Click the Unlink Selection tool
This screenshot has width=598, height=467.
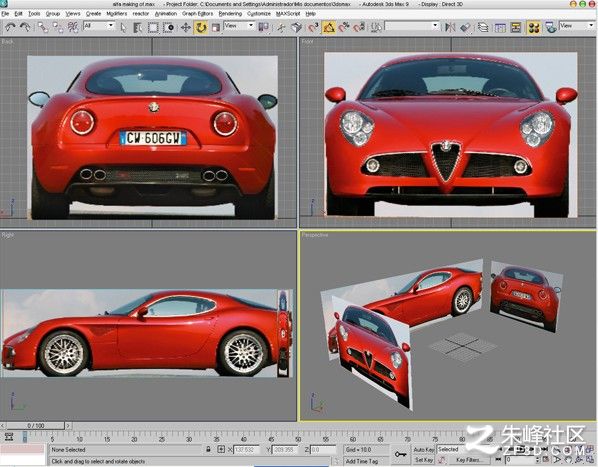(58, 27)
